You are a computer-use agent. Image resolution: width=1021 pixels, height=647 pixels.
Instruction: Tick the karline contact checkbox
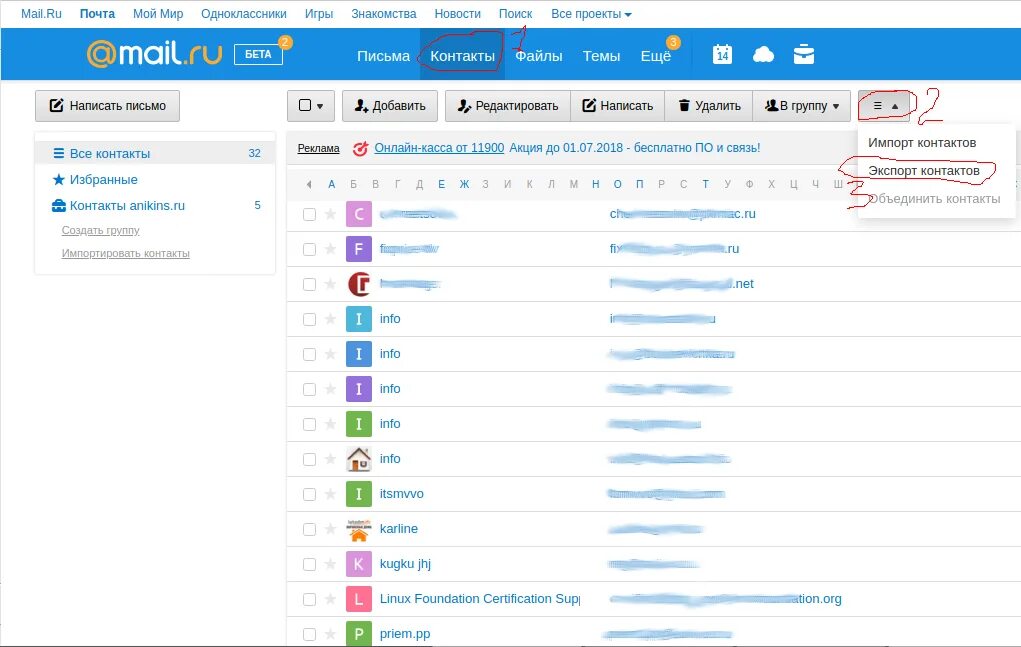coord(309,529)
